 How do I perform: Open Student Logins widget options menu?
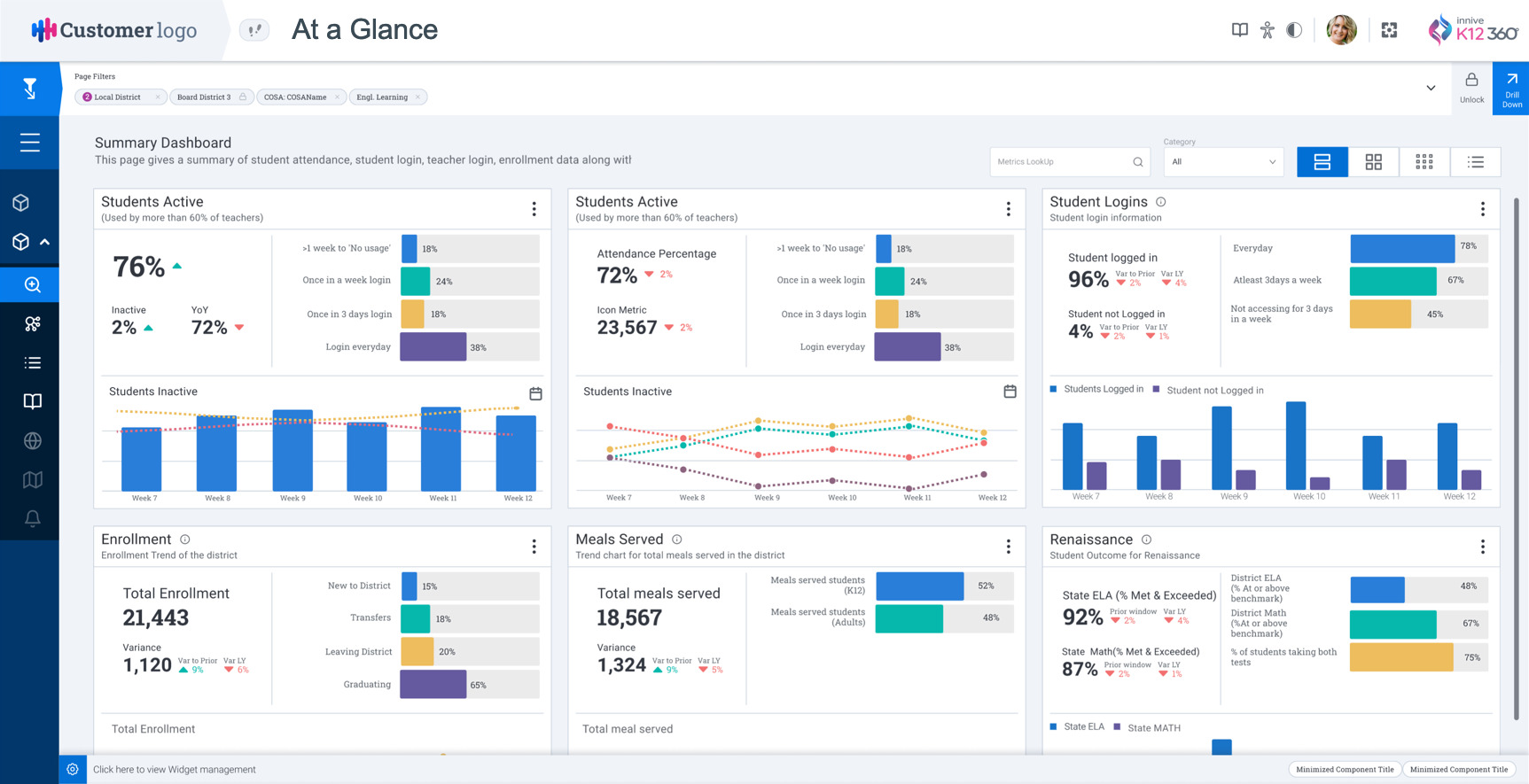[x=1482, y=209]
